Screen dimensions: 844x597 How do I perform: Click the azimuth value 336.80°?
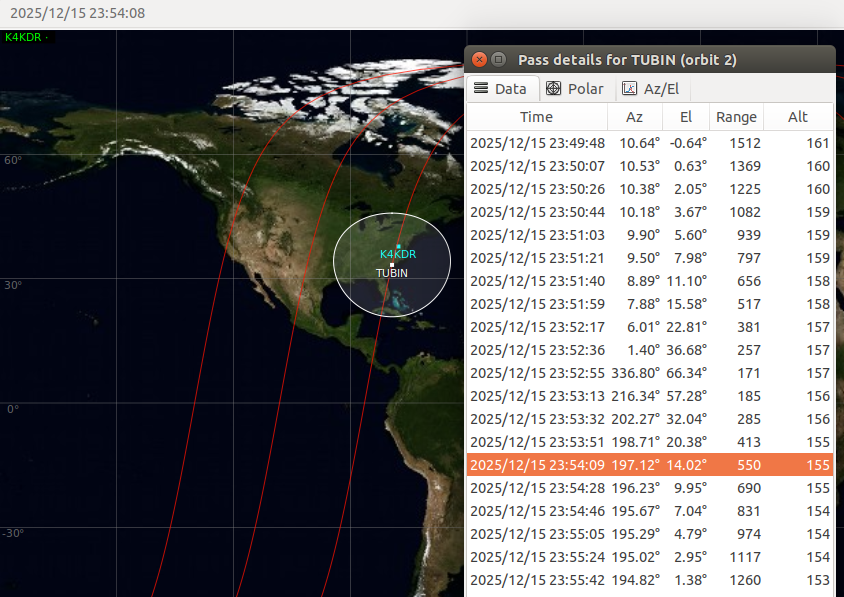pos(636,373)
